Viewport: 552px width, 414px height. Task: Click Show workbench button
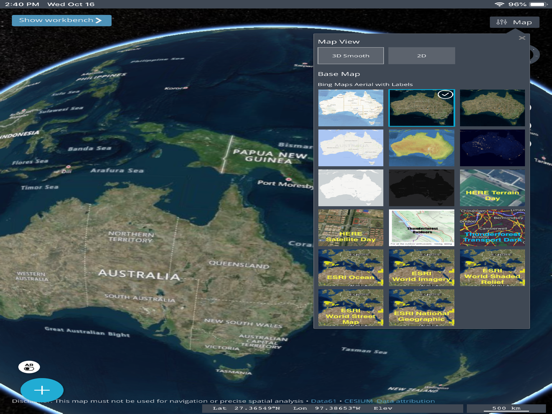pyautogui.click(x=62, y=20)
